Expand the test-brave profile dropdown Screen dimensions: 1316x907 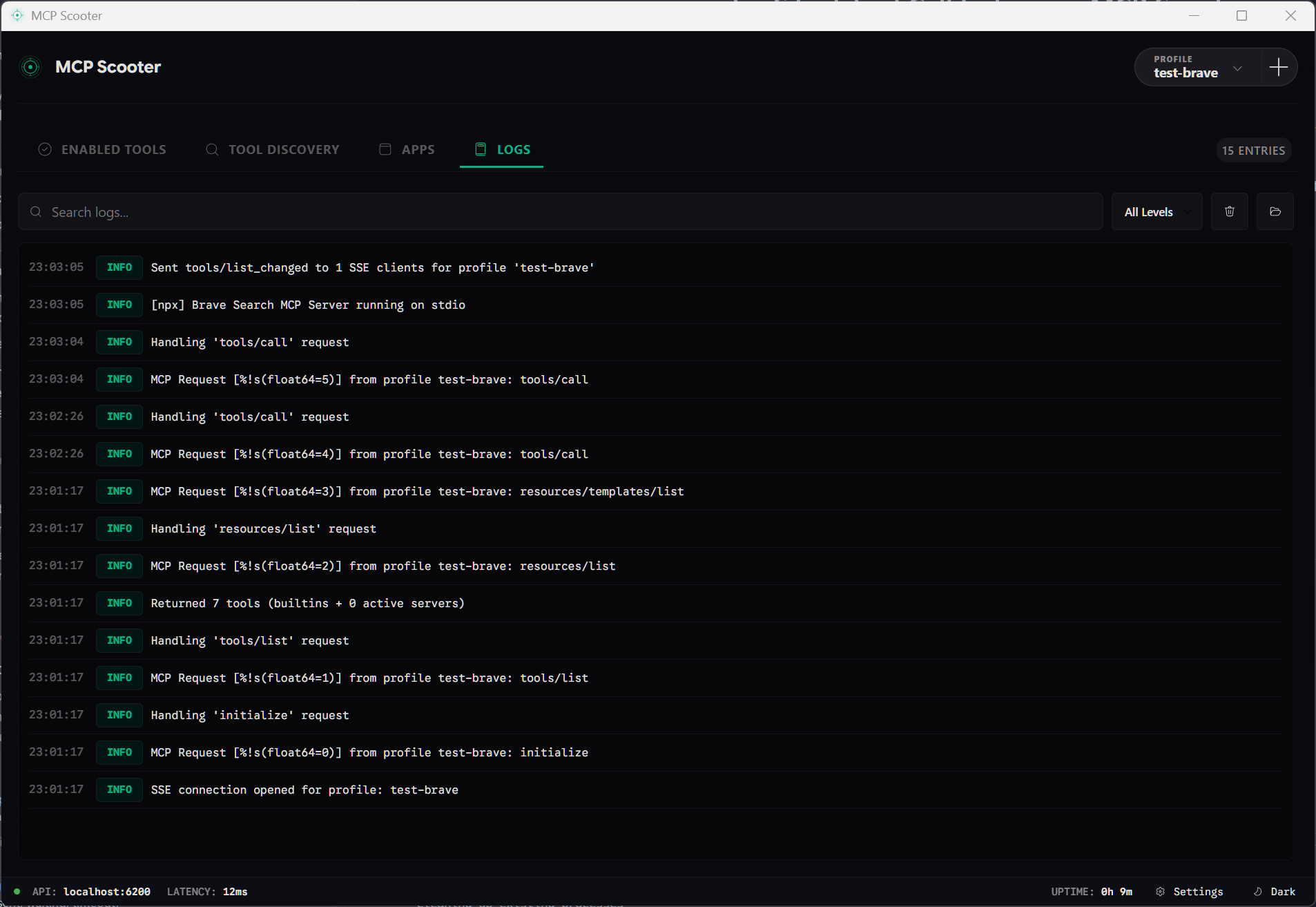pyautogui.click(x=1198, y=67)
